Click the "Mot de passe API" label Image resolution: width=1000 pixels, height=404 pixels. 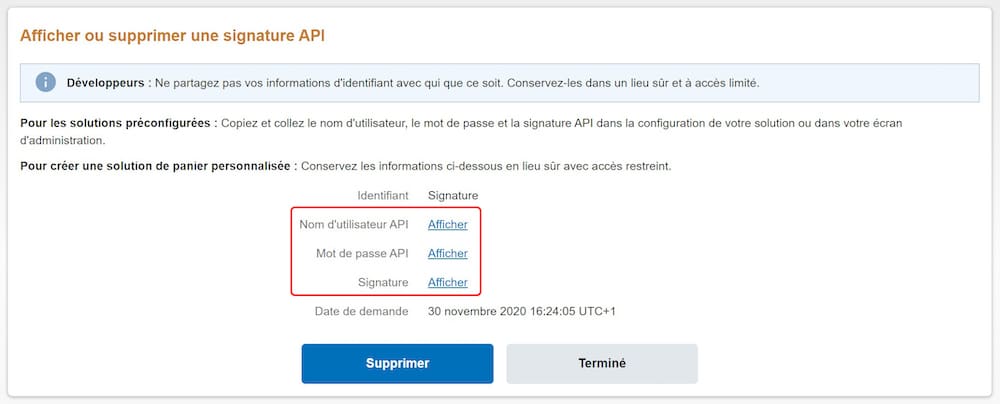[x=364, y=254]
